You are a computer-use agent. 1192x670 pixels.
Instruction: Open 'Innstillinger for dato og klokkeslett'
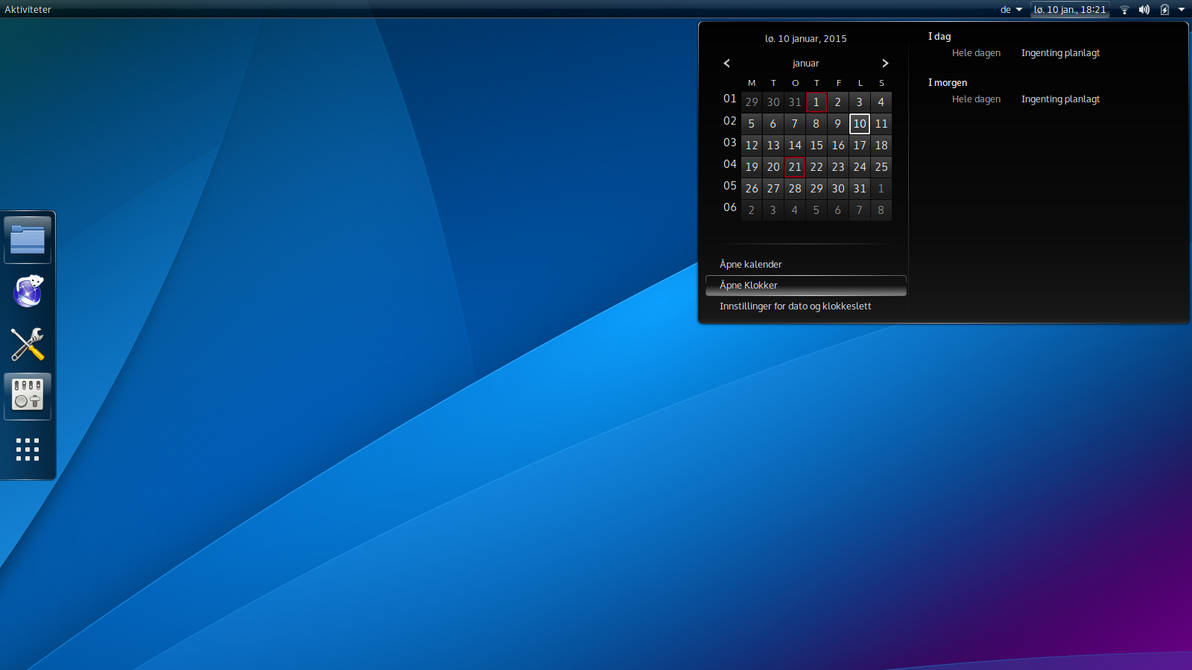[x=794, y=306]
